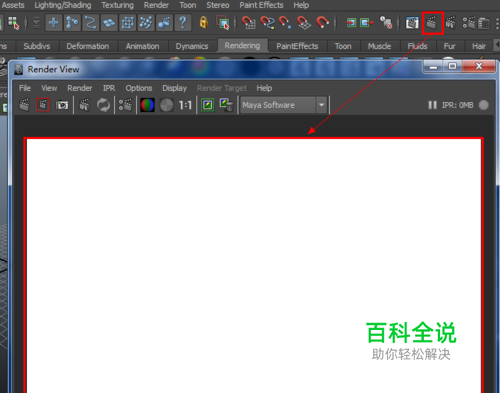Switch to the Subdivs shelf tab
The width and height of the screenshot is (500, 393).
37,46
